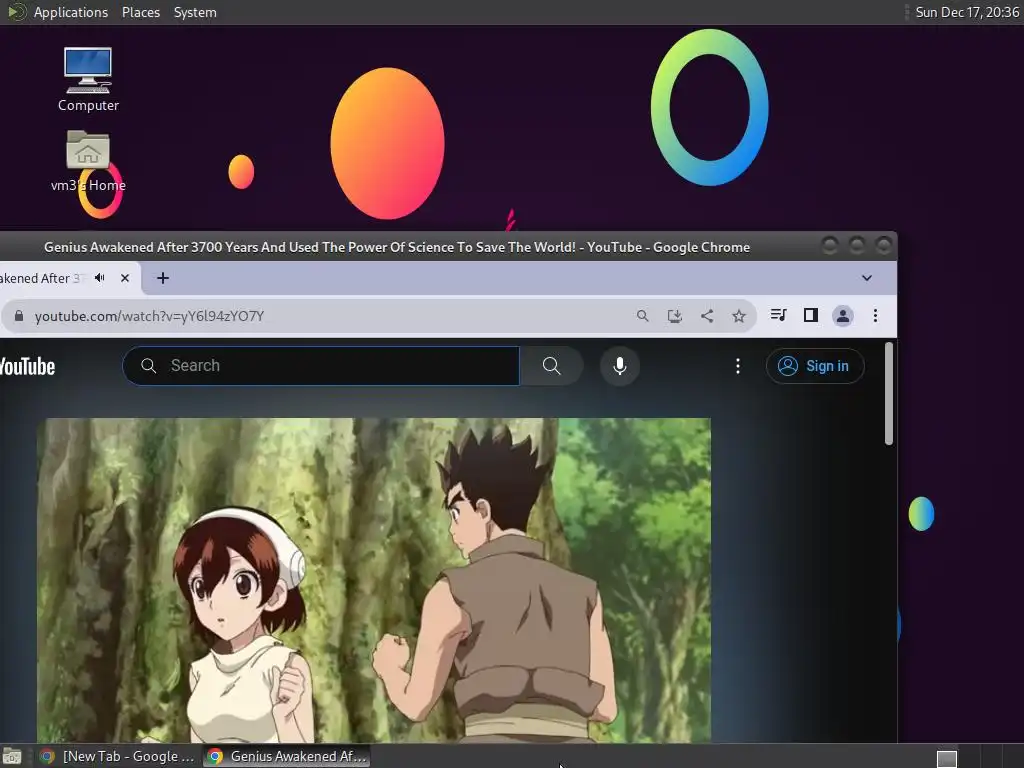Mute the tab via speaker icon
The height and width of the screenshot is (768, 1024).
(100, 278)
